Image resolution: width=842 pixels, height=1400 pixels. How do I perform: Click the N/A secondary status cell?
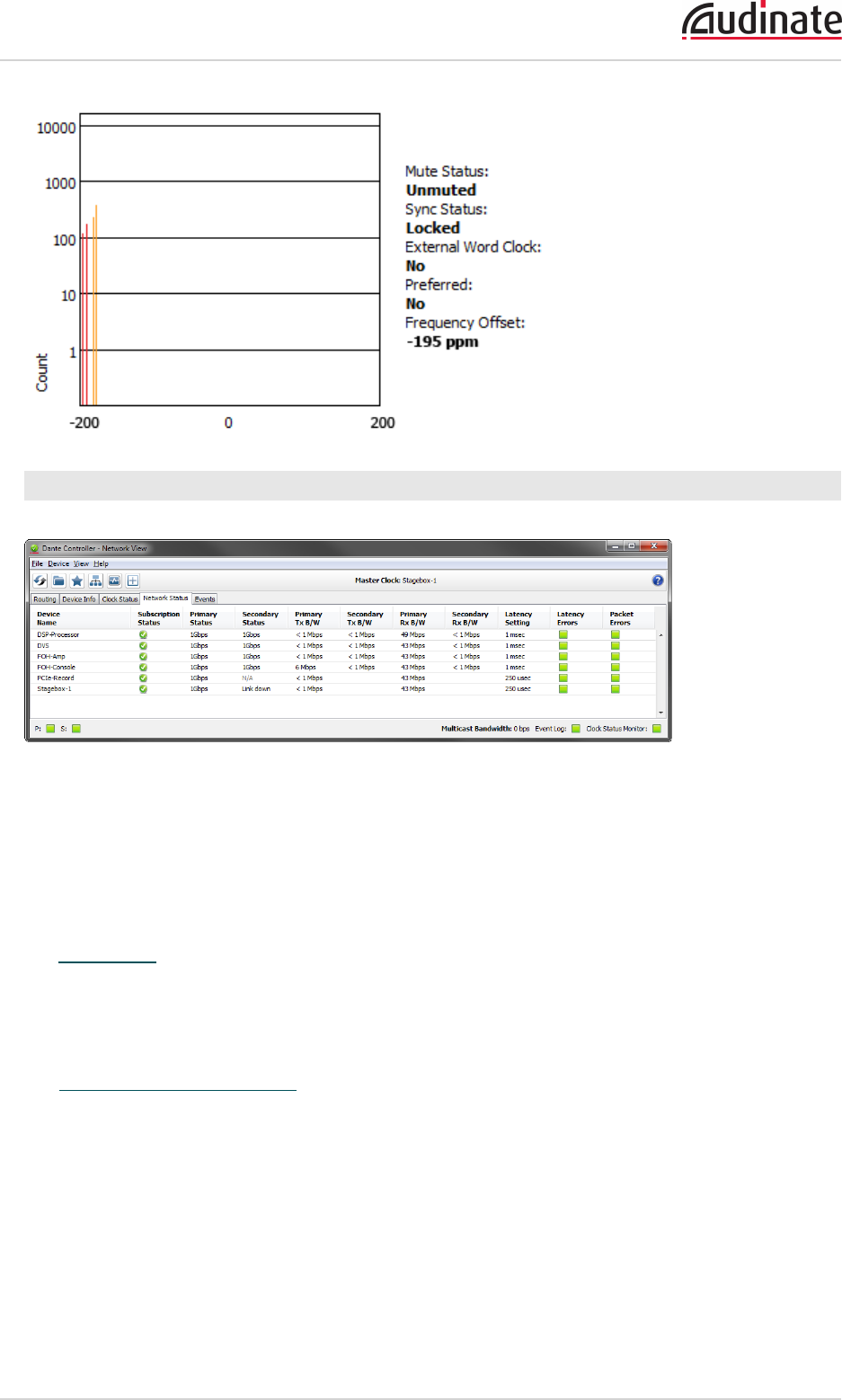coord(247,678)
